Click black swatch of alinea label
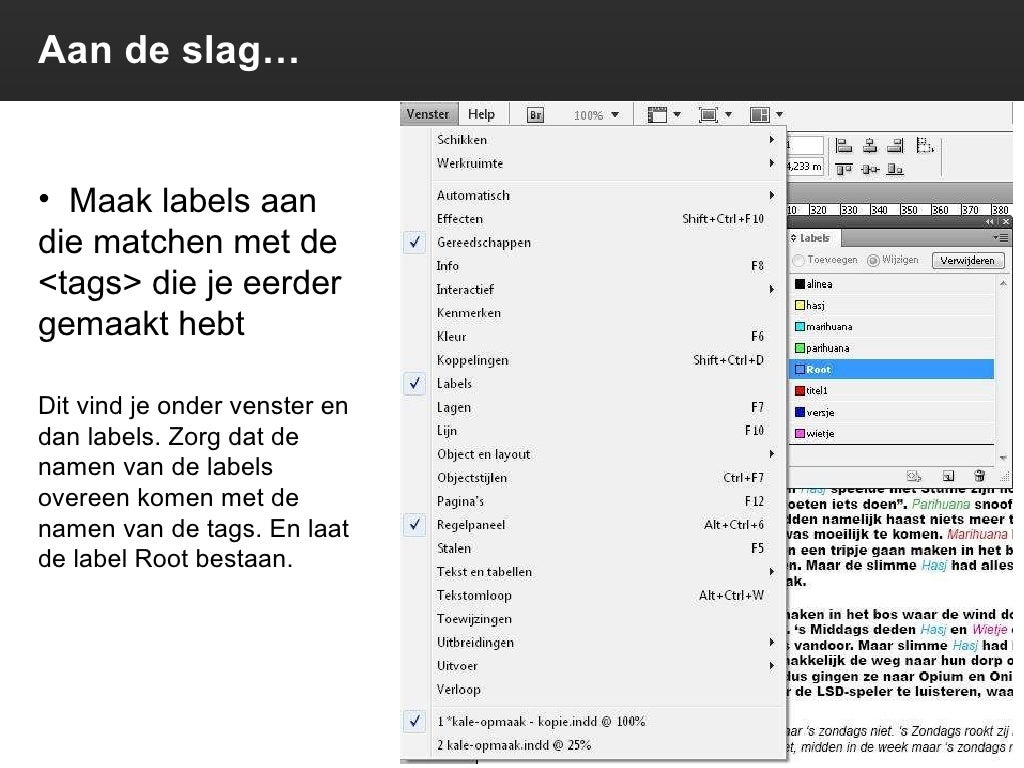This screenshot has width=1024, height=768. click(799, 284)
